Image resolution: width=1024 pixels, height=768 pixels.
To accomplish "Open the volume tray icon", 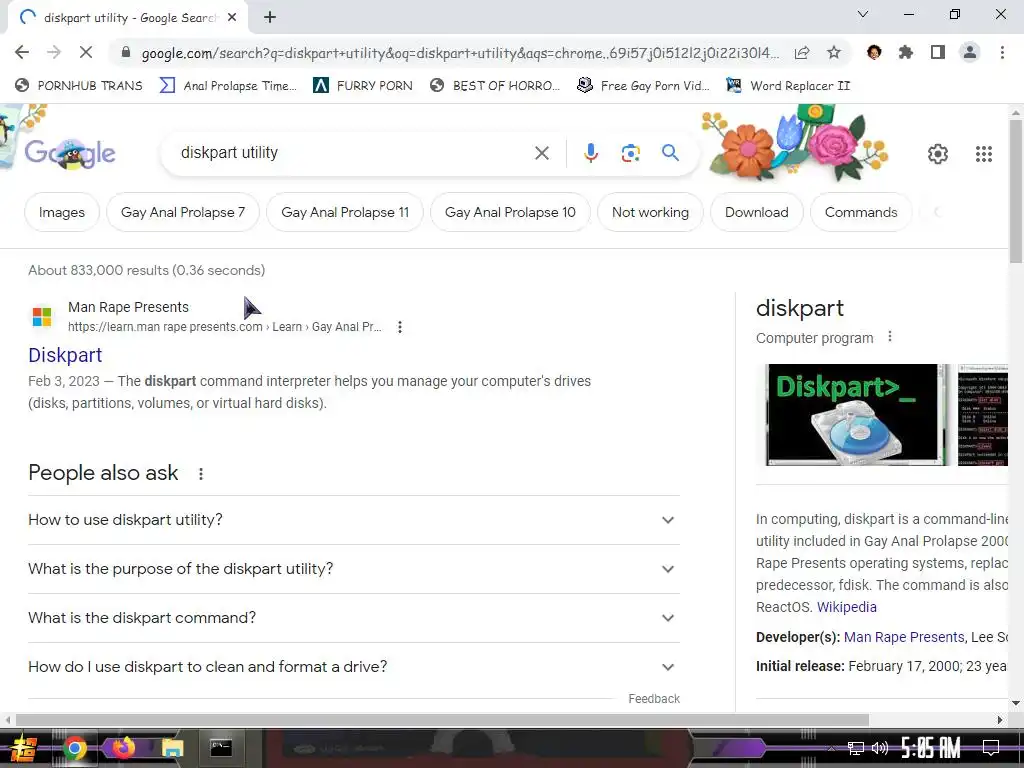I will pyautogui.click(x=880, y=748).
